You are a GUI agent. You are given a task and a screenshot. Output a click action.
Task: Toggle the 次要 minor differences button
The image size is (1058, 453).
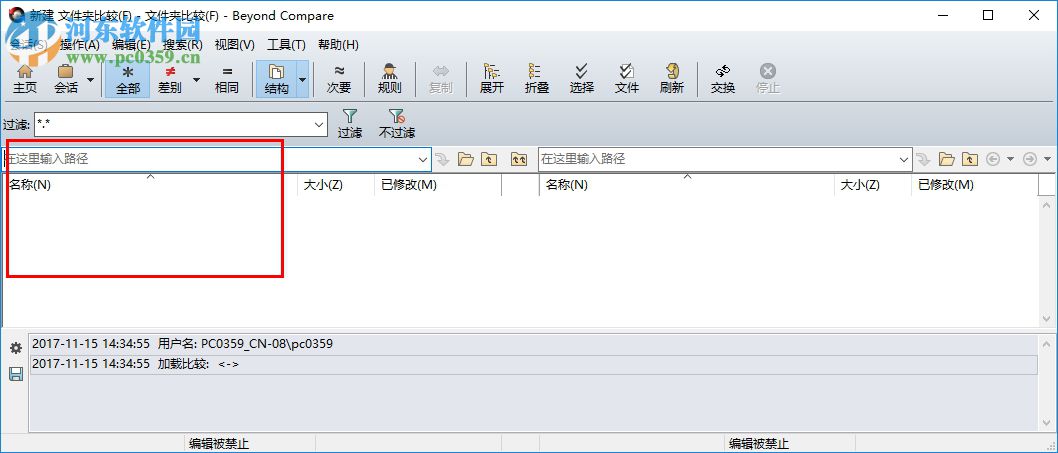[x=339, y=79]
